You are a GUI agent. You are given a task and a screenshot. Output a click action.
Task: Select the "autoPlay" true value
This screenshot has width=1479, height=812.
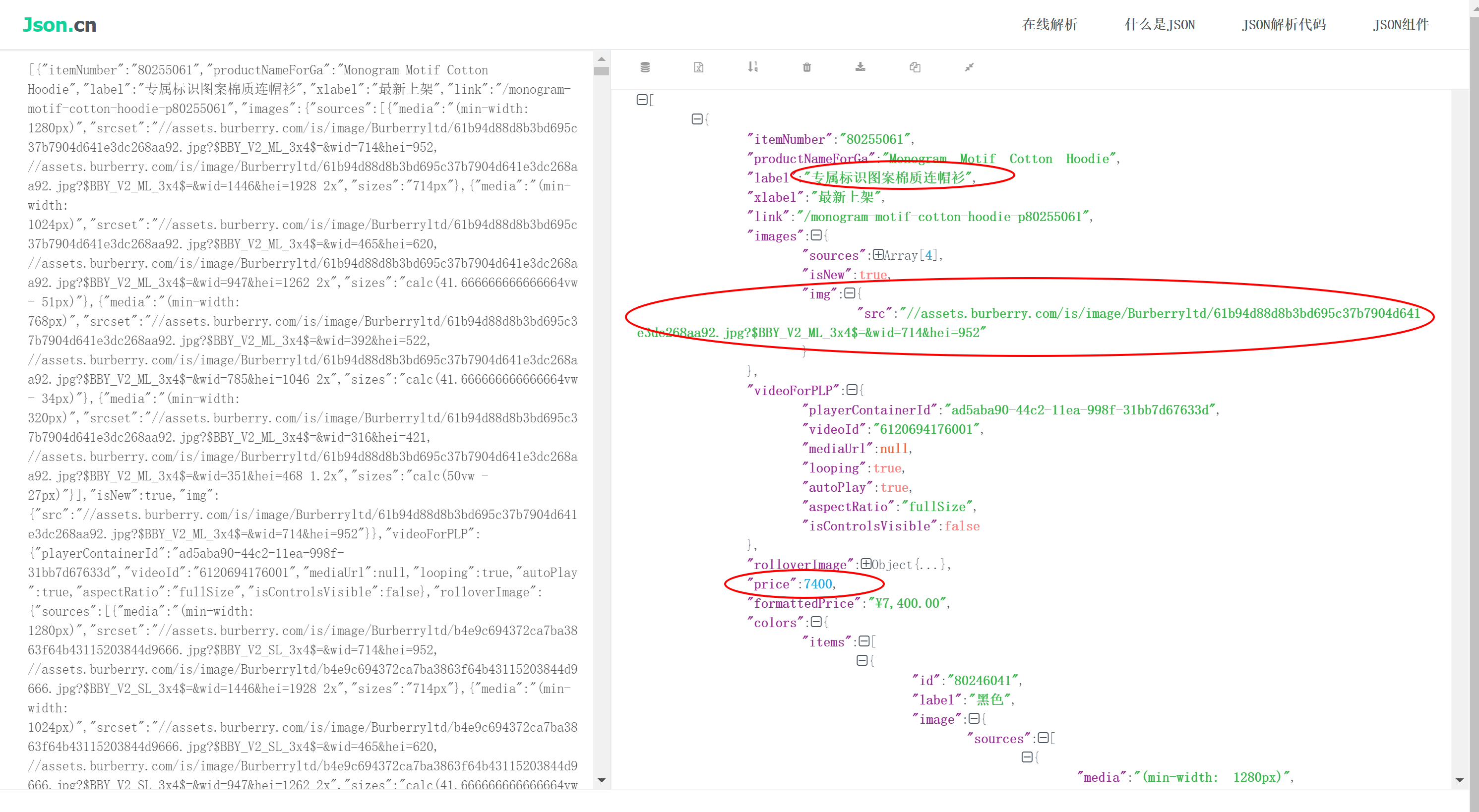pos(894,487)
